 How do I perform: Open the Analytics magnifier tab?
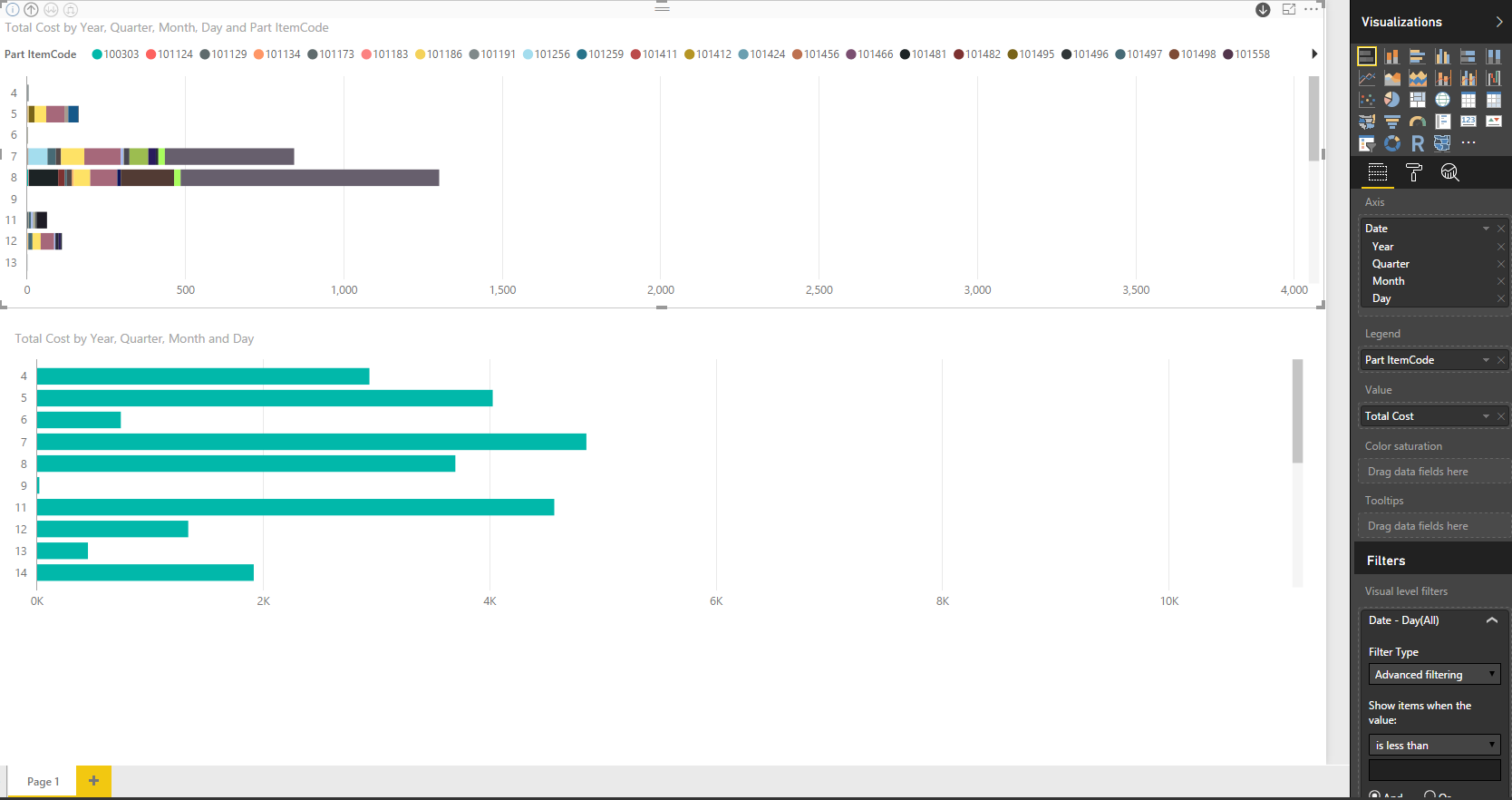click(1450, 172)
